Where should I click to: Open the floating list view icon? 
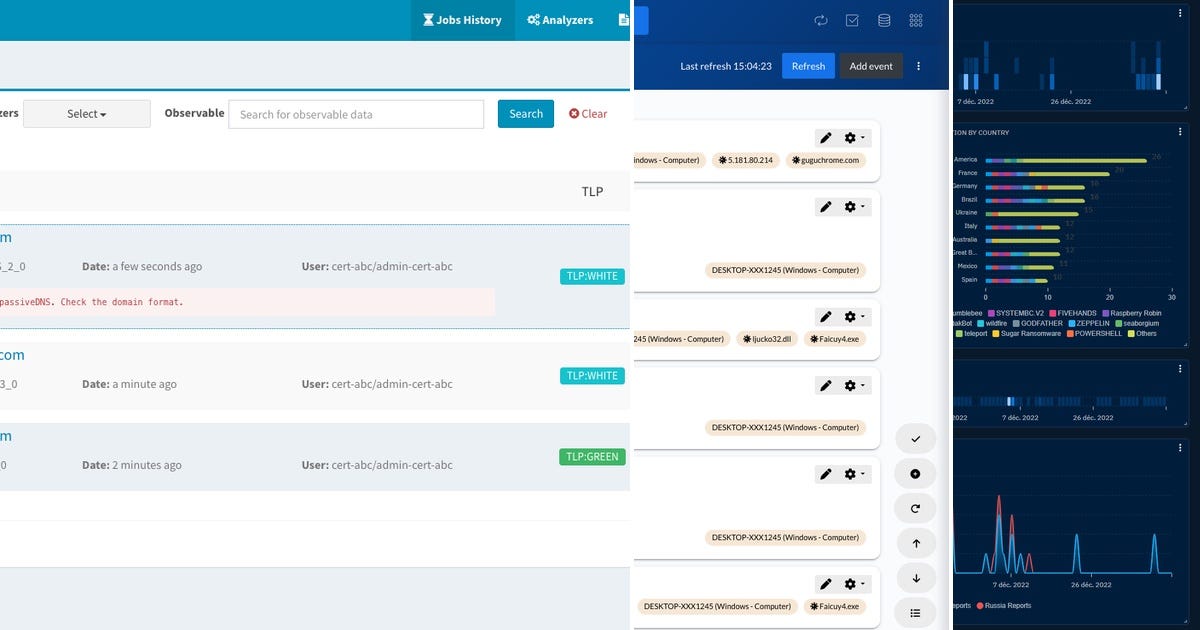click(x=915, y=612)
